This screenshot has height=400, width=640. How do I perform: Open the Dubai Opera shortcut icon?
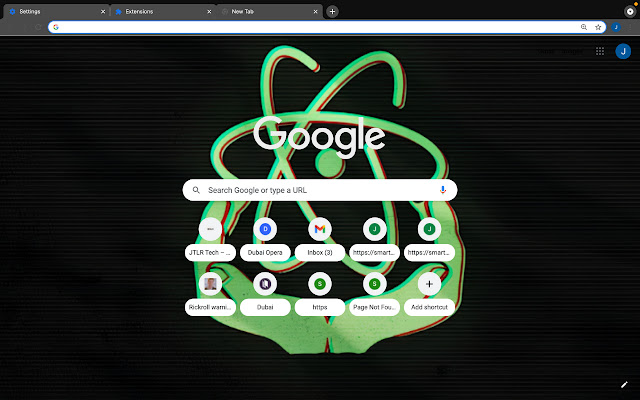pos(265,229)
